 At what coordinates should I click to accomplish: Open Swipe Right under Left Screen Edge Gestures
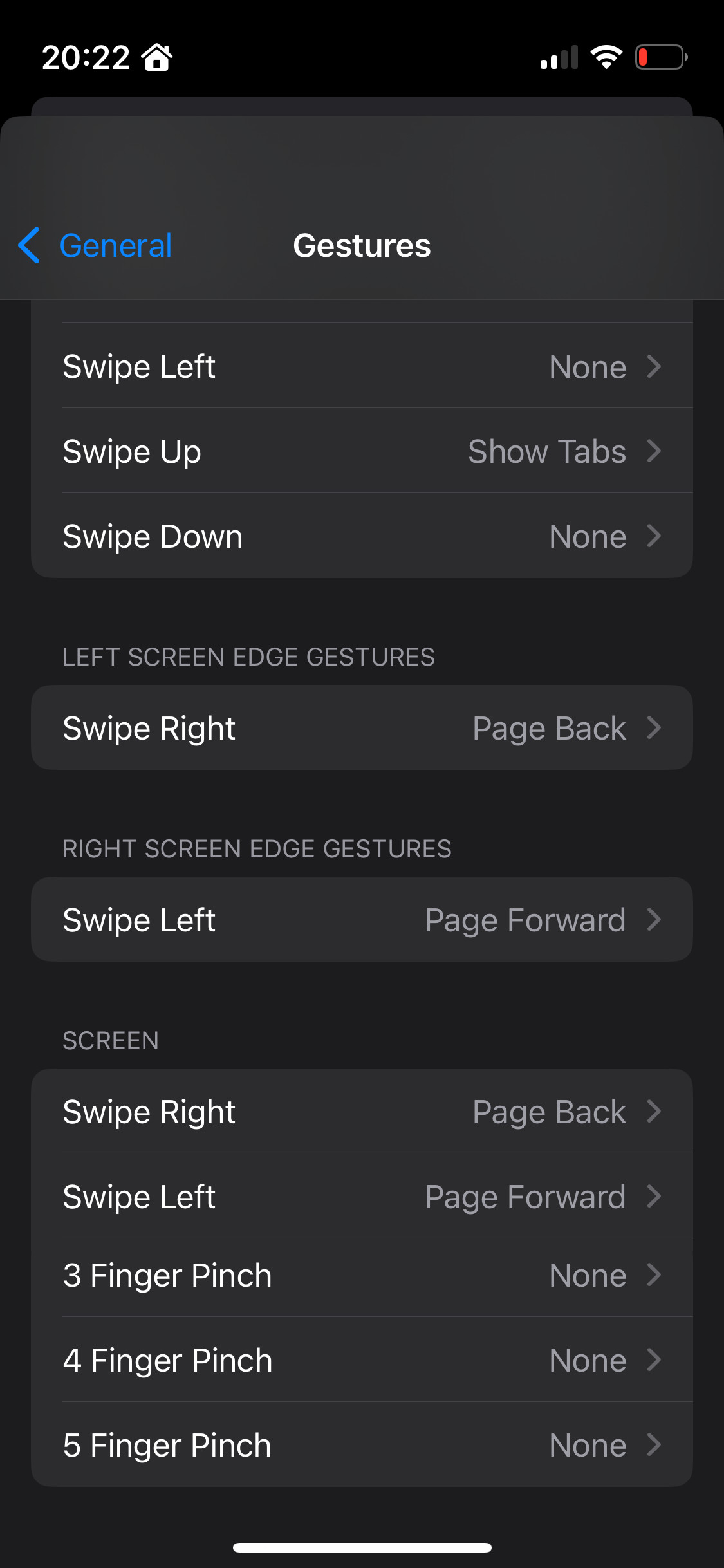click(362, 728)
